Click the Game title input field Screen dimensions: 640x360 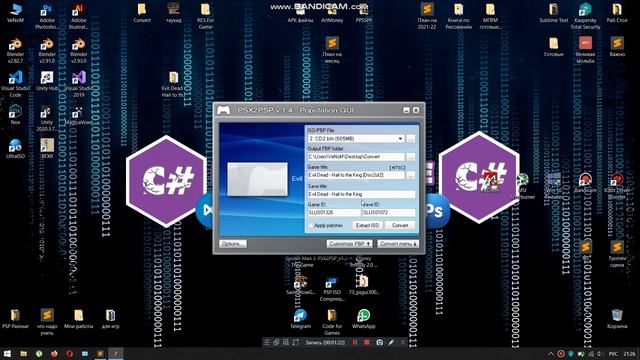356,175
